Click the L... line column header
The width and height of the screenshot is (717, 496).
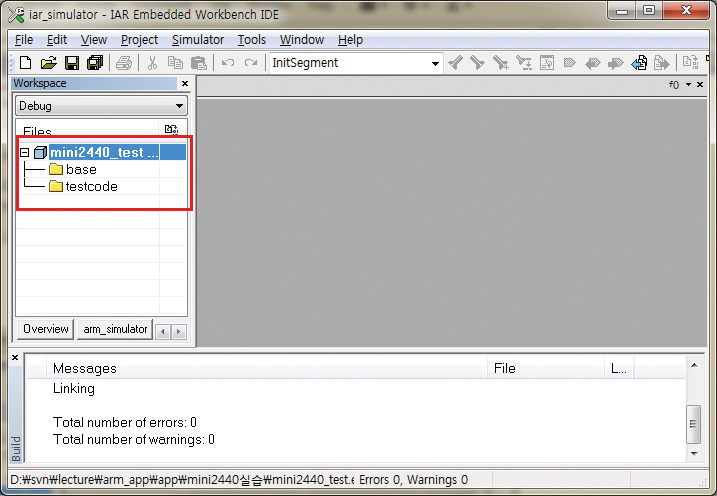coord(619,368)
